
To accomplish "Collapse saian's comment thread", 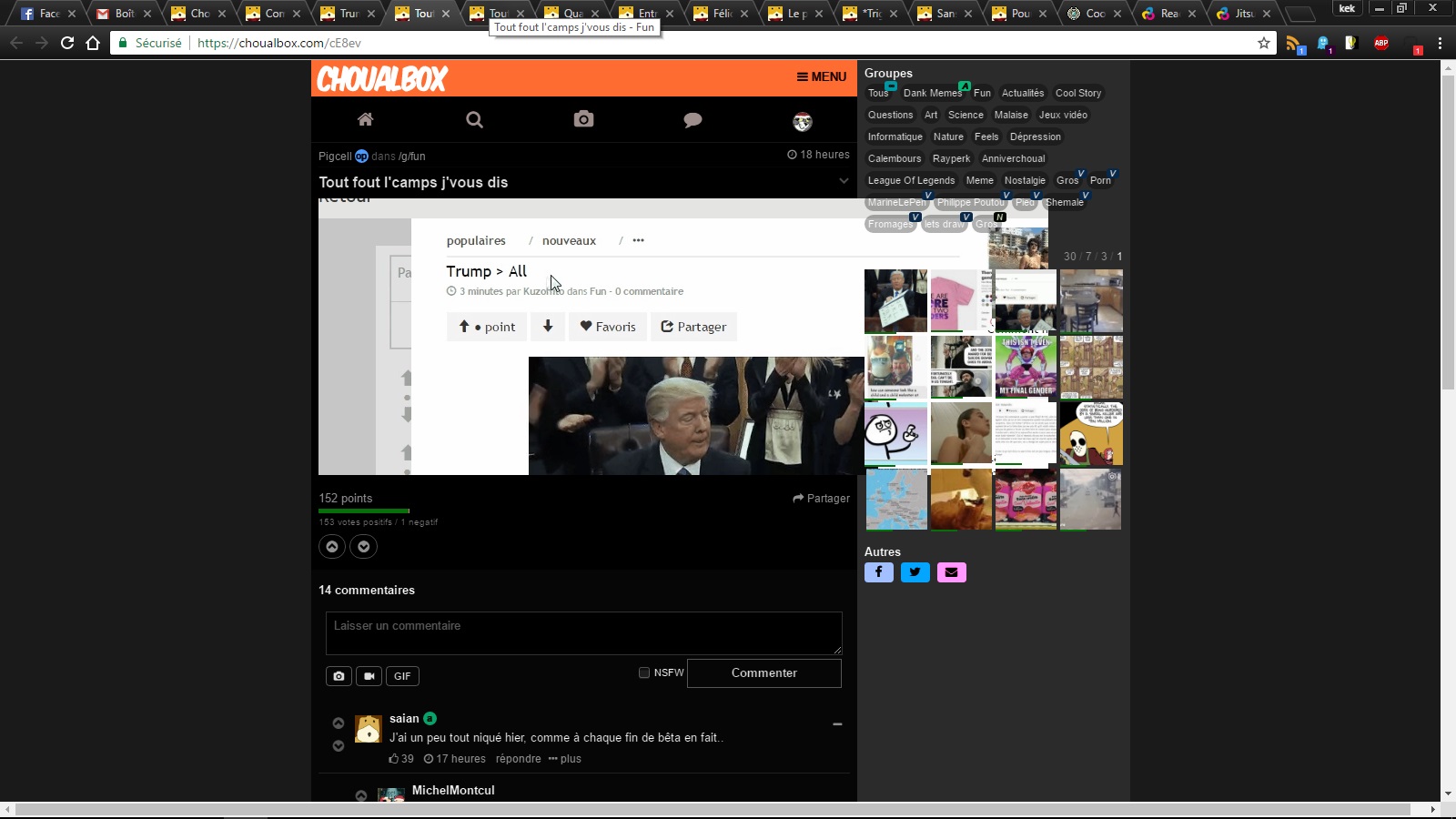I will coord(837,724).
